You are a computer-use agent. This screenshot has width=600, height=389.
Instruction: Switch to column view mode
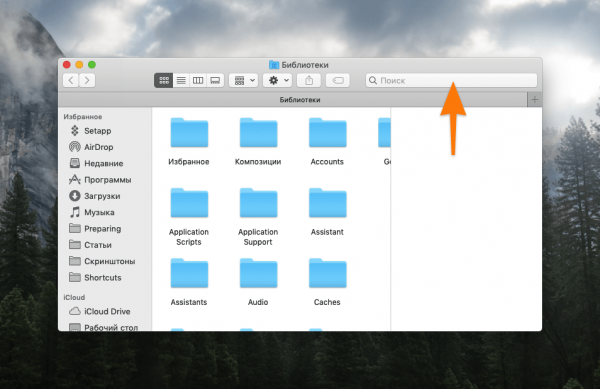[x=198, y=80]
